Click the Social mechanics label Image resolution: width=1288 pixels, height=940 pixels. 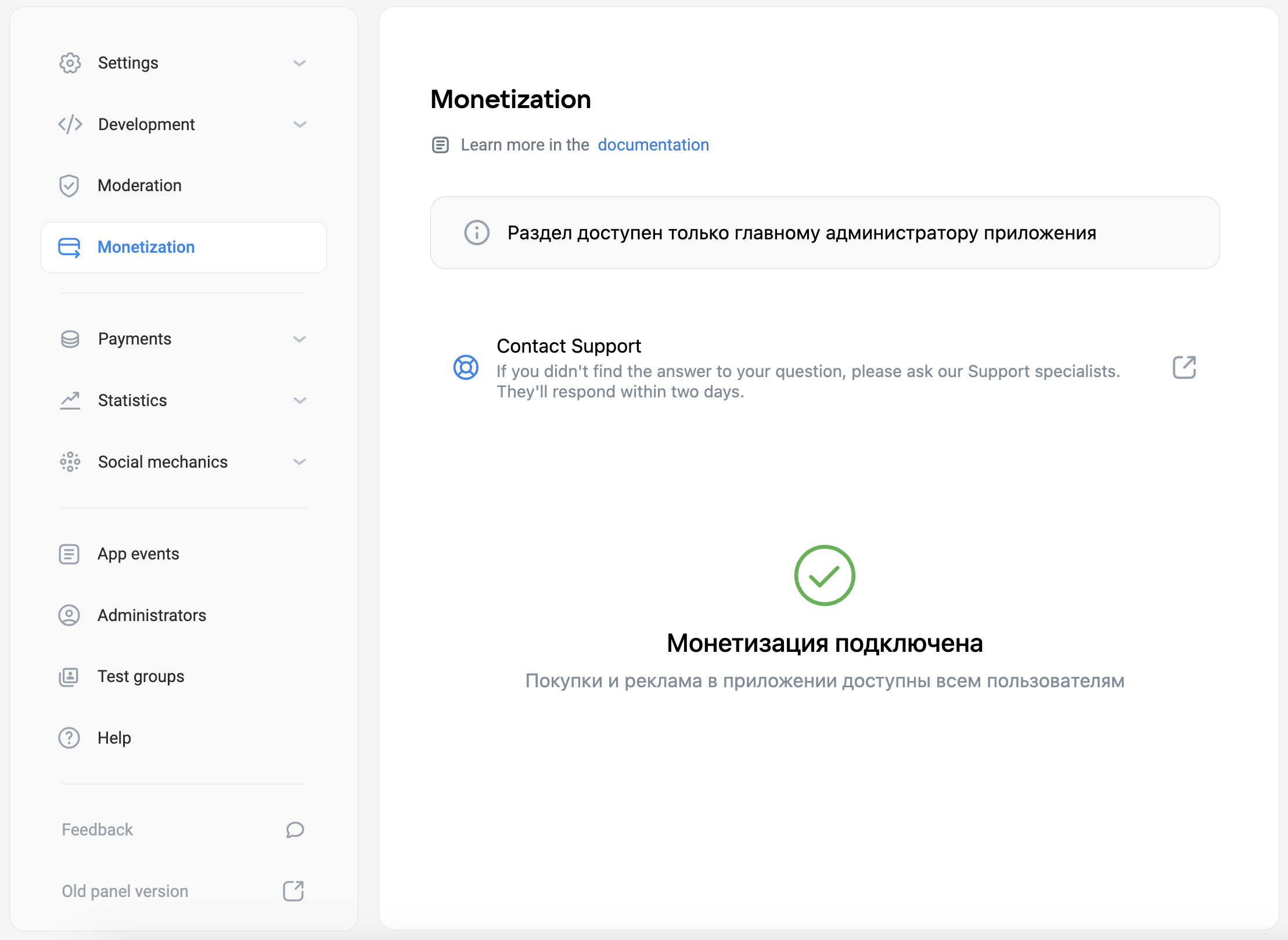coord(163,462)
